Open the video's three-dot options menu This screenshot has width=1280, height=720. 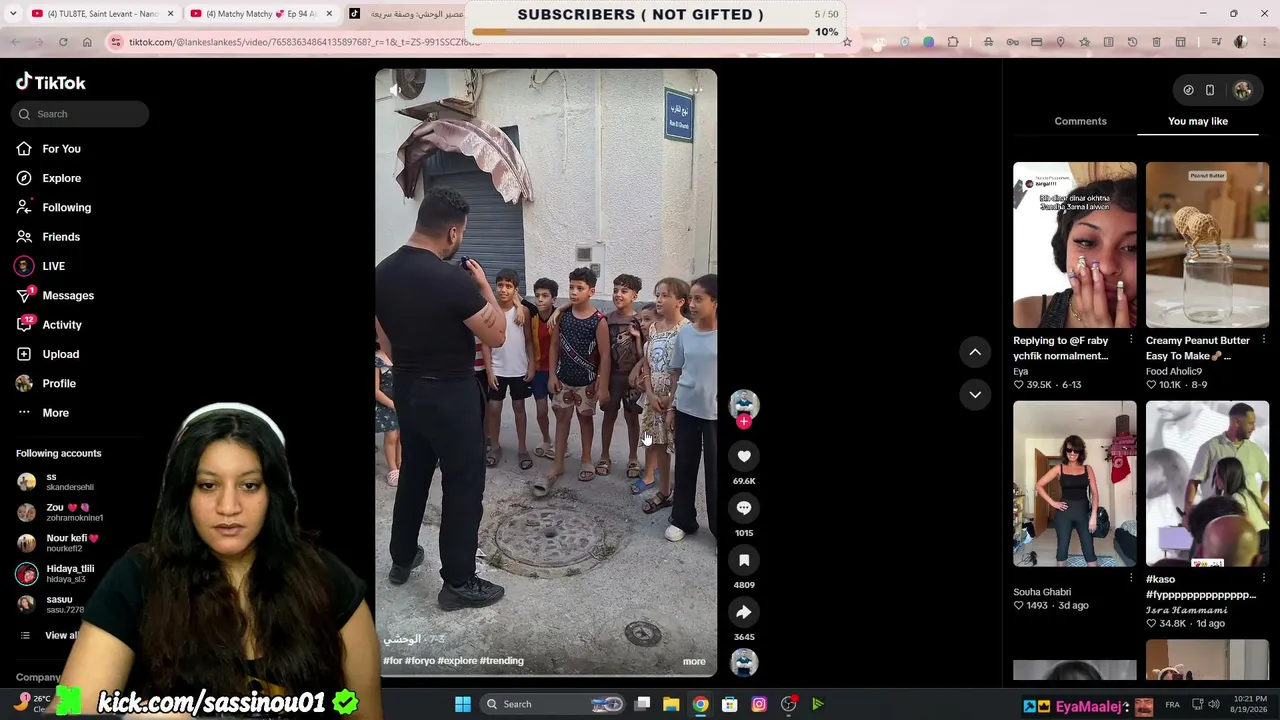click(x=696, y=90)
